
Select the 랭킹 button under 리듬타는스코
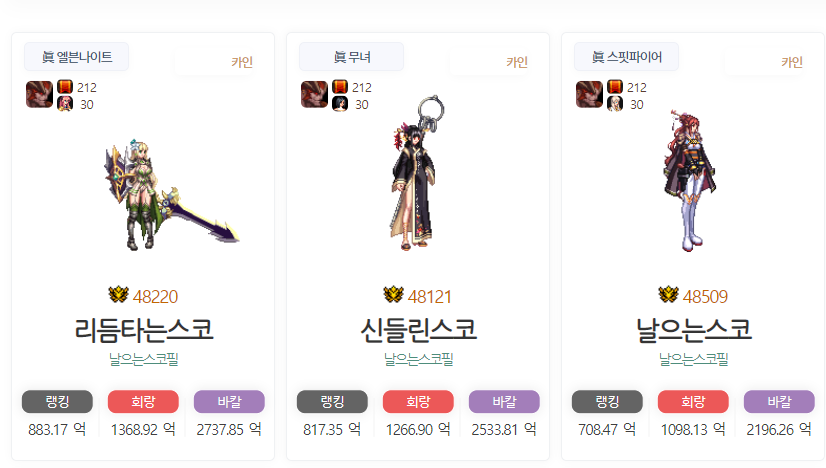[57, 402]
